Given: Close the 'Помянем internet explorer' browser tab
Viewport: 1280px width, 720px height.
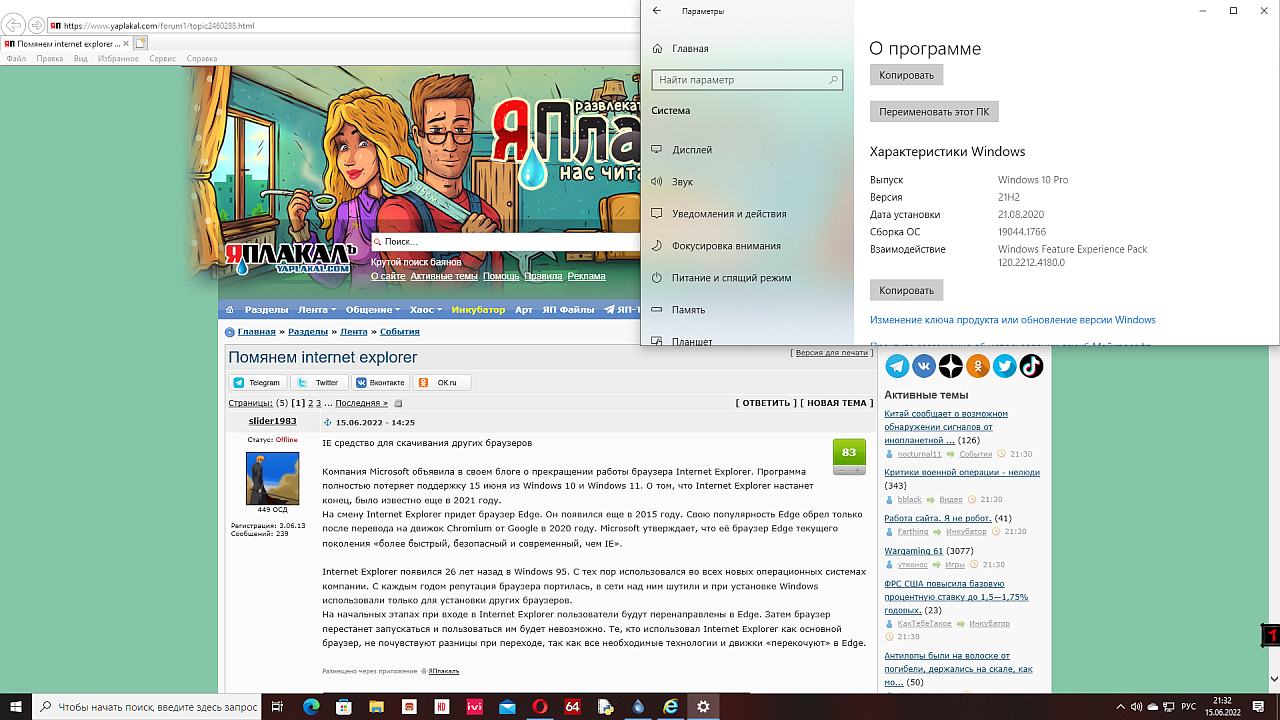Looking at the screenshot, I should (124, 44).
